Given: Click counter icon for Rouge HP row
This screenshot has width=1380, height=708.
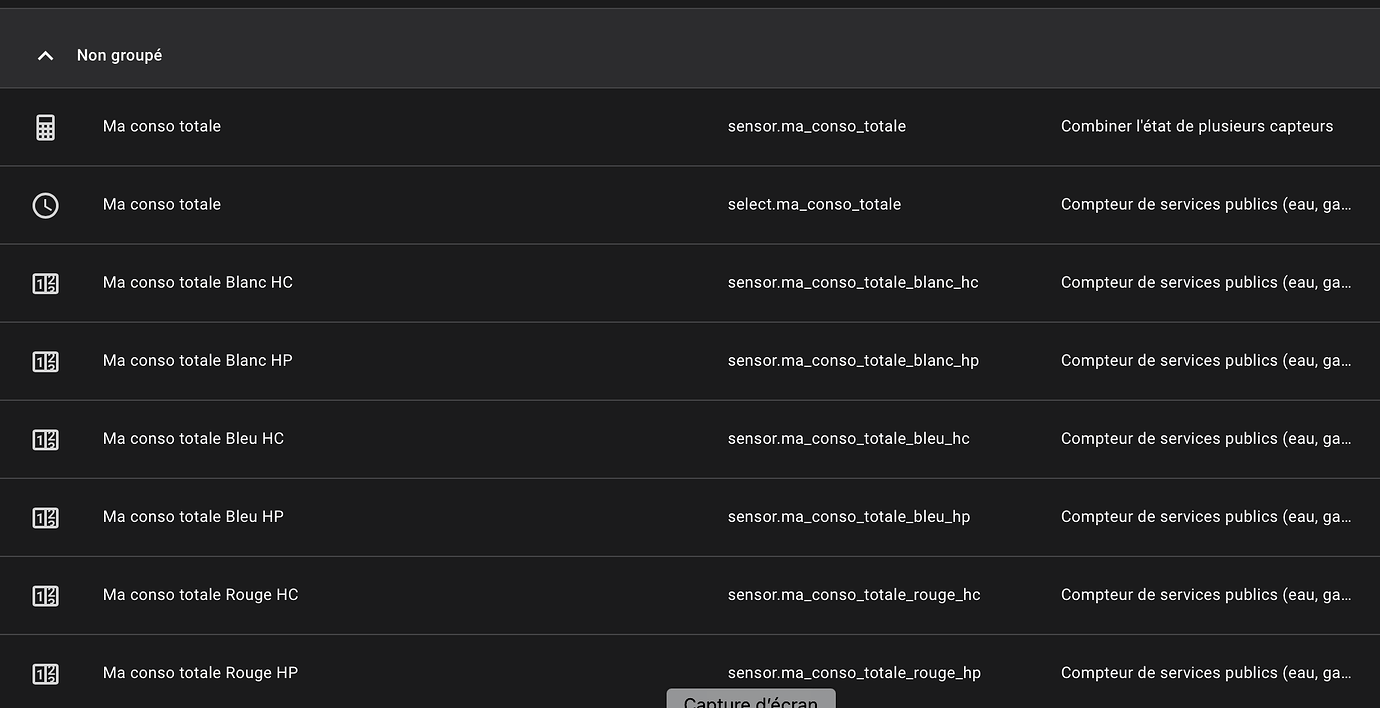Looking at the screenshot, I should [45, 673].
